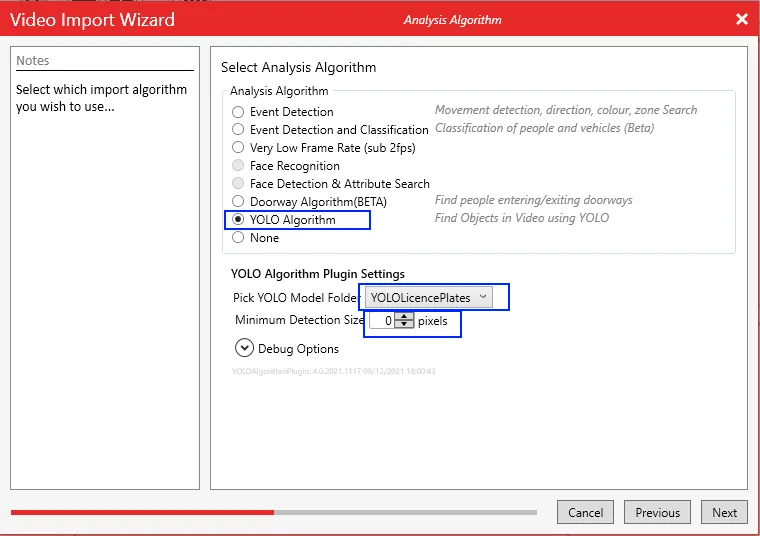Screen dimensions: 760x536
Task: Open the YOLOLicencePlates model folder dropdown
Action: 428,297
